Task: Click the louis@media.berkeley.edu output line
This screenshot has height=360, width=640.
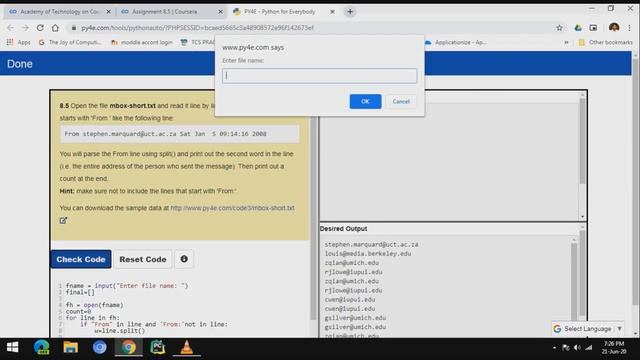Action: (368, 253)
